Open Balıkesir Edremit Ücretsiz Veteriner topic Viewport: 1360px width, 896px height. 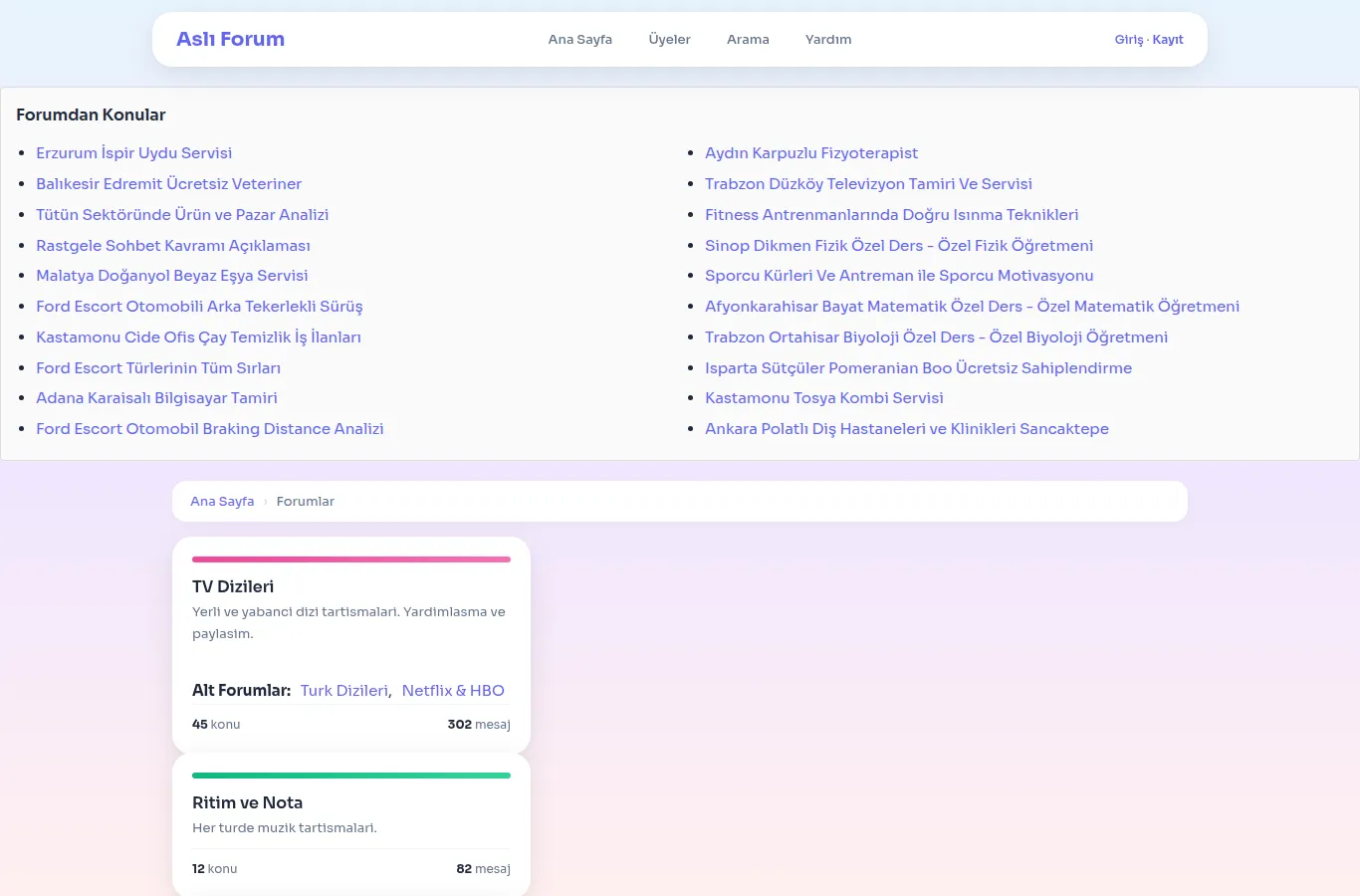(168, 184)
